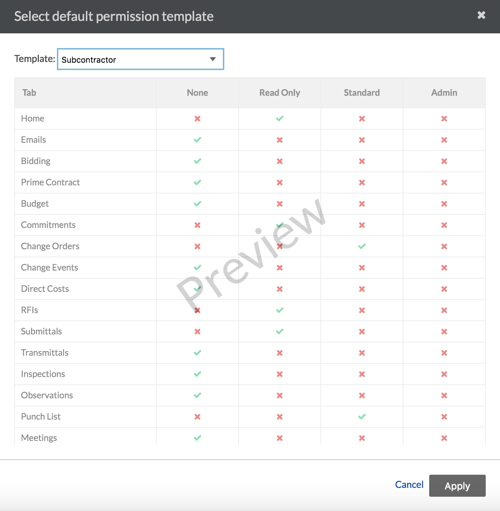Click the green check for Change Events None
Image resolution: width=500 pixels, height=511 pixels.
197,267
